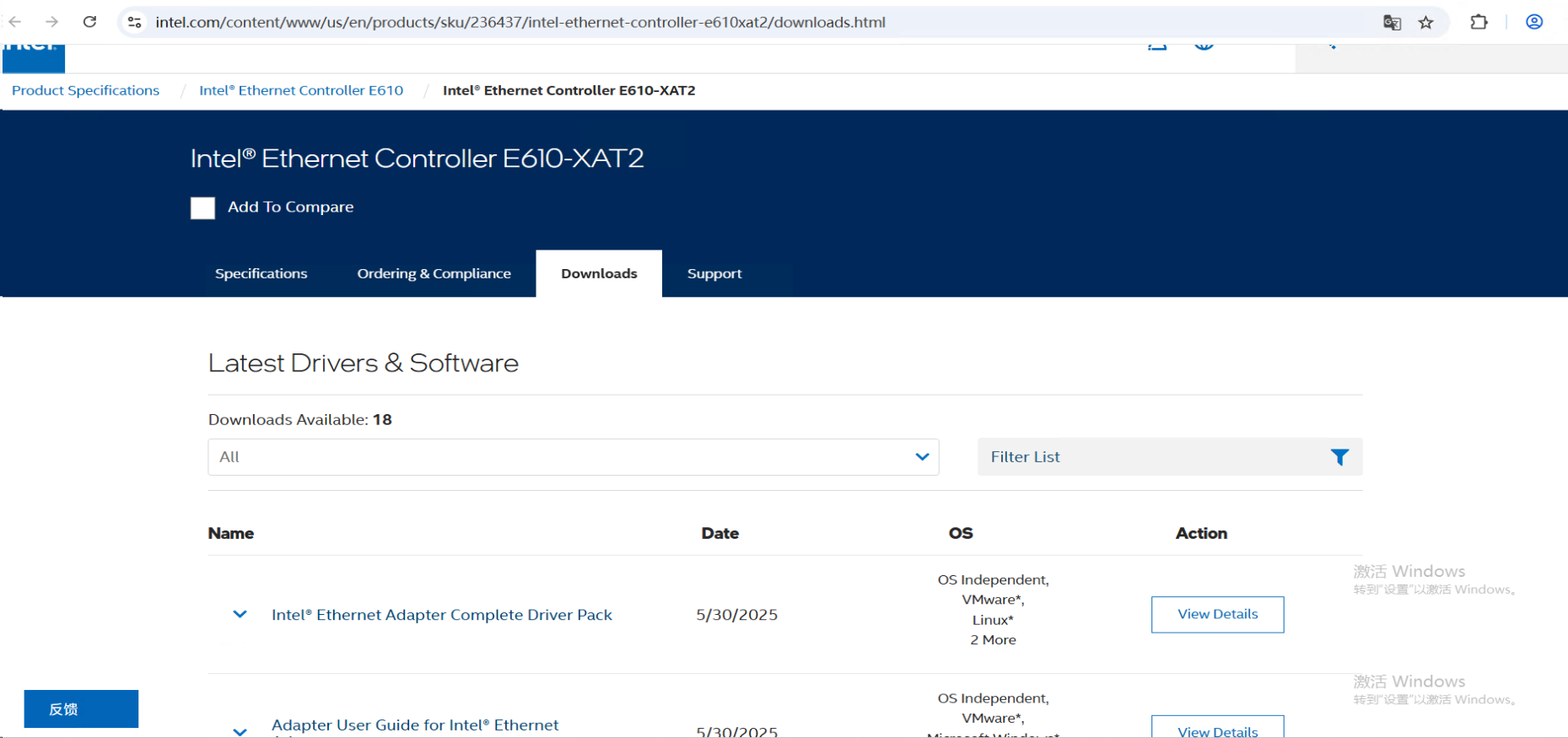The height and width of the screenshot is (738, 1568).
Task: Click the 反馈 feedback button
Action: [x=81, y=708]
